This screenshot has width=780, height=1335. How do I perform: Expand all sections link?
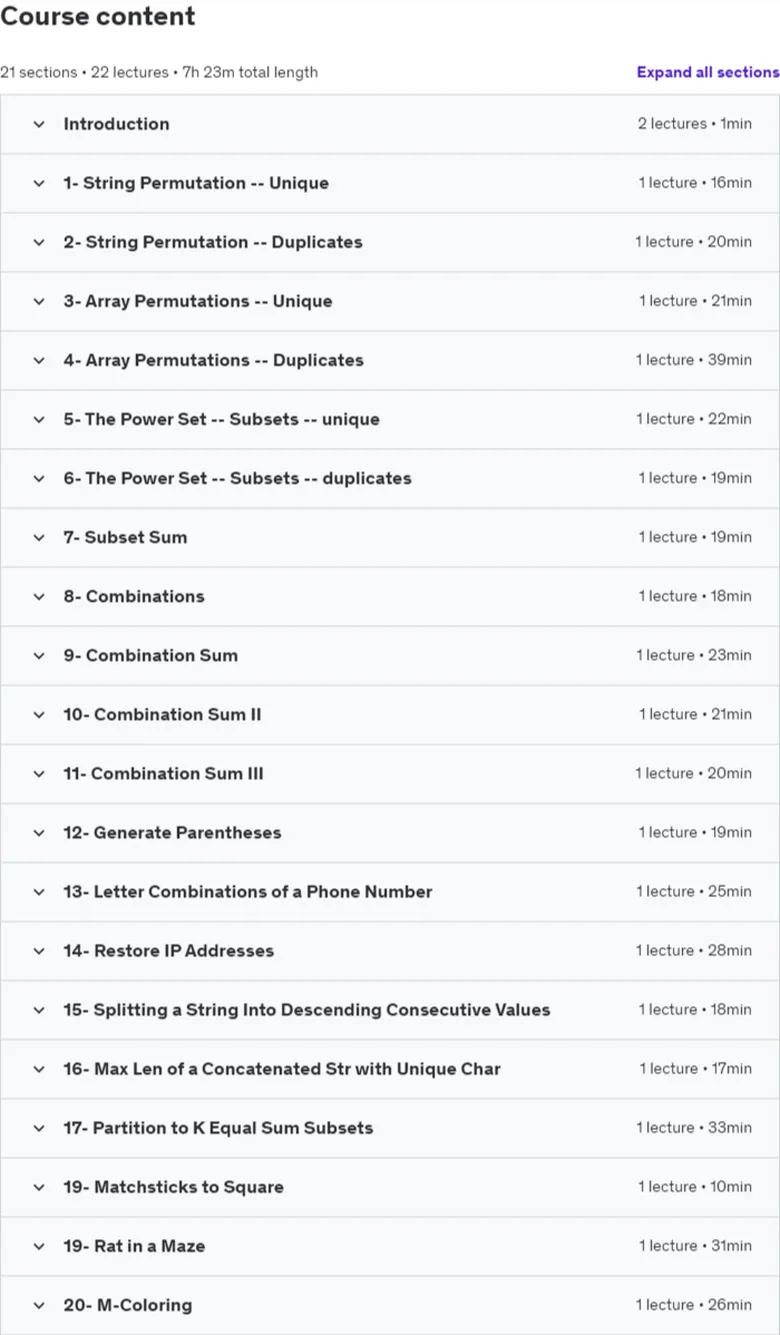[x=708, y=72]
